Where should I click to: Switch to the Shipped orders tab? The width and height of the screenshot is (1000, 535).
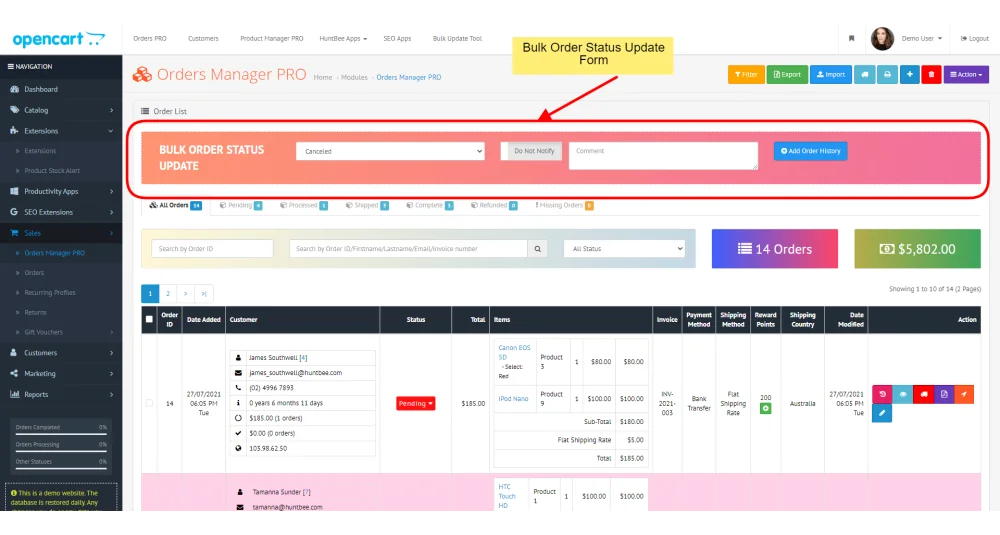[x=367, y=205]
